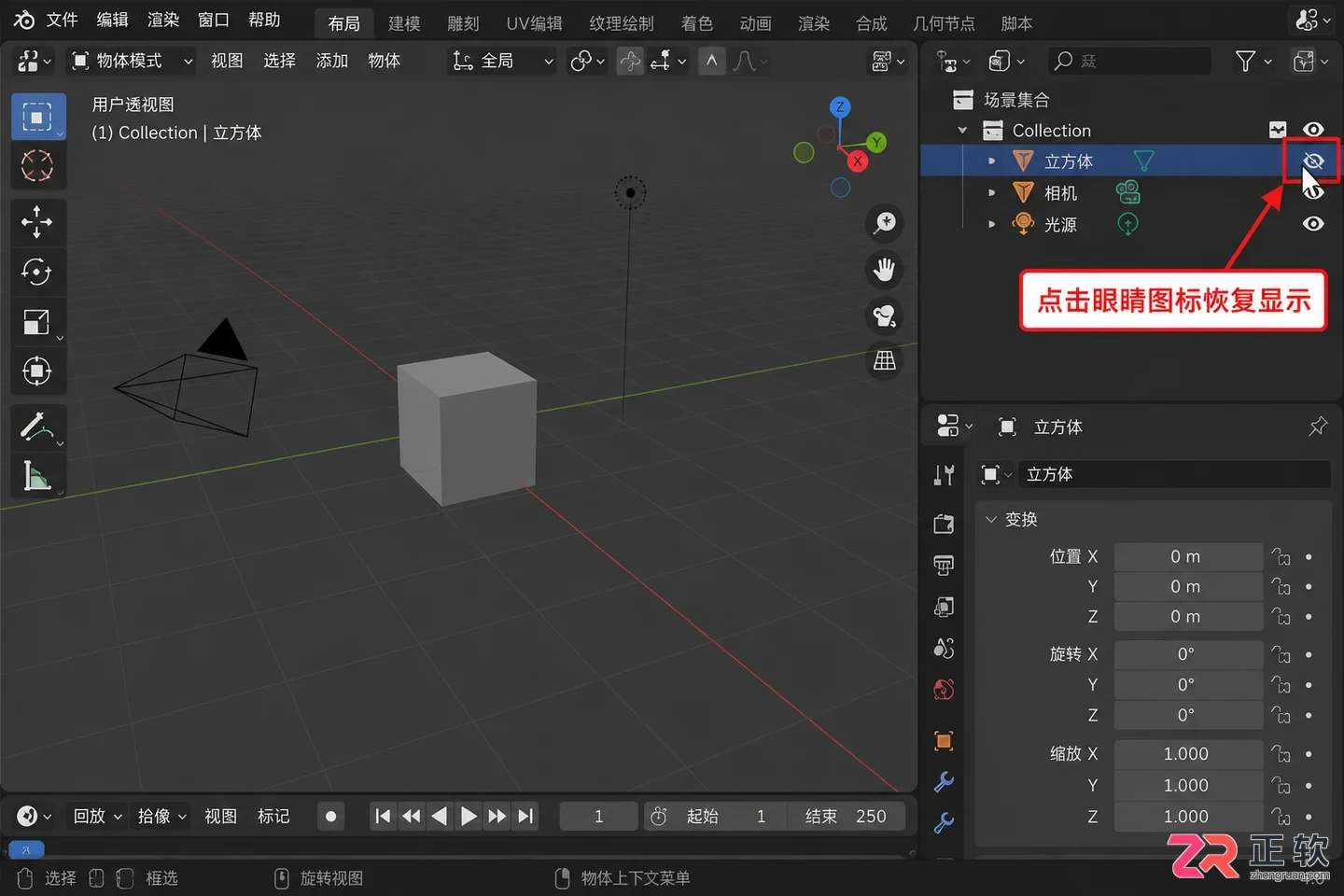Collapse the 变换 panel

(x=991, y=519)
